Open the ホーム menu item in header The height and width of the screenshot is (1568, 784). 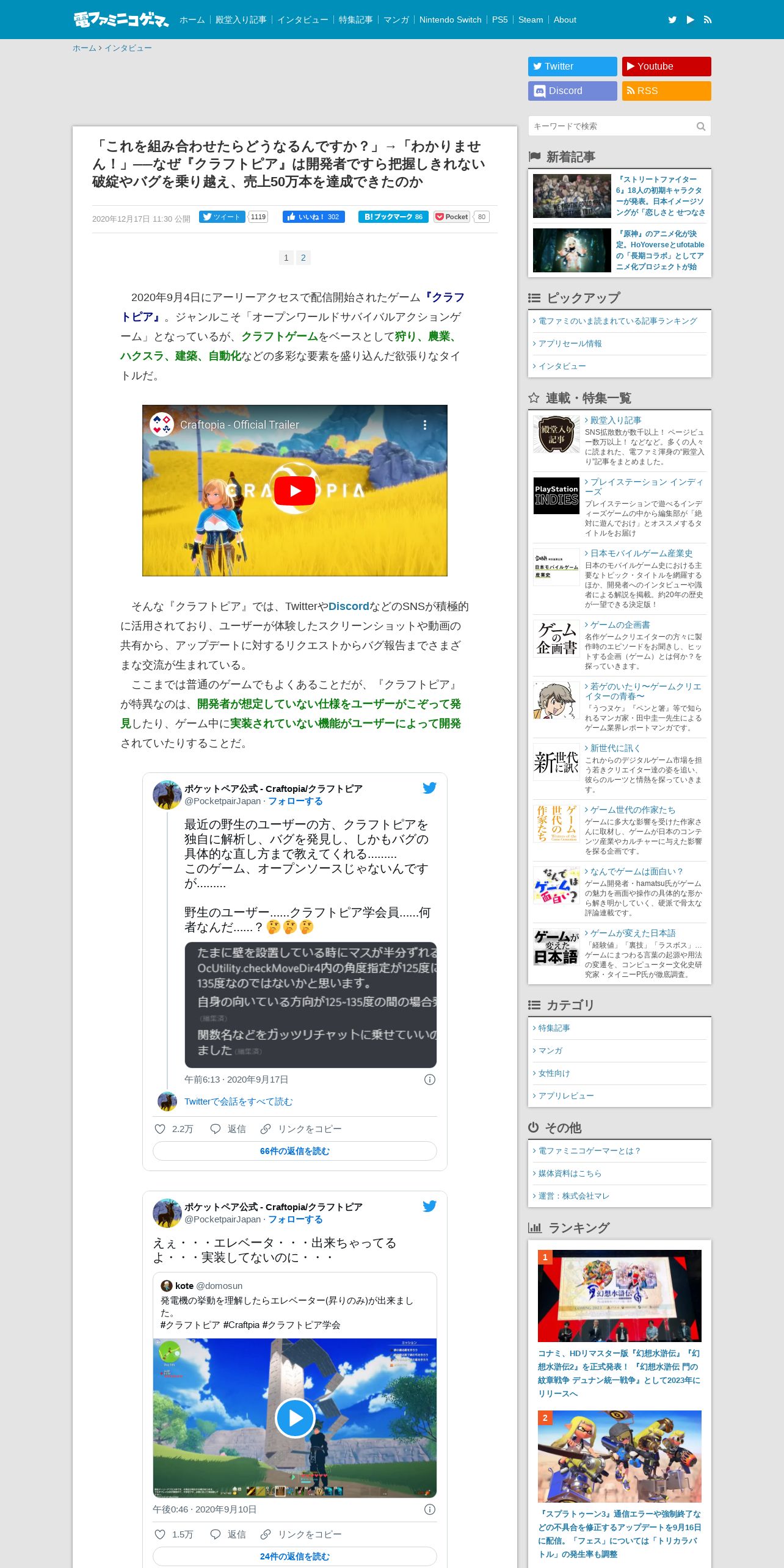pyautogui.click(x=192, y=20)
